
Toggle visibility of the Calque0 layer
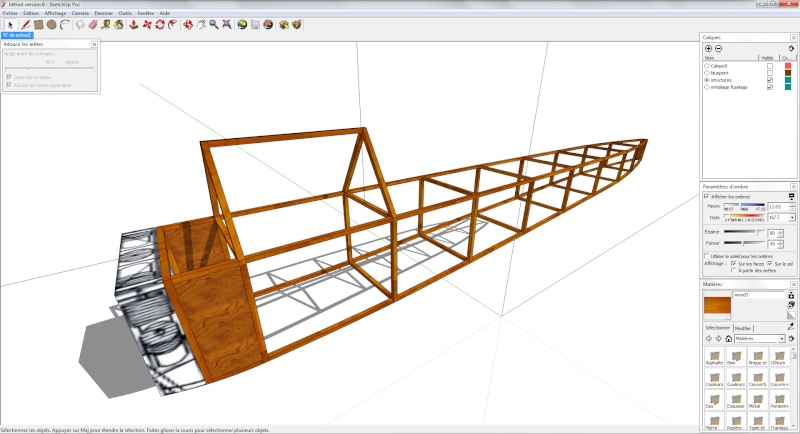tap(770, 66)
